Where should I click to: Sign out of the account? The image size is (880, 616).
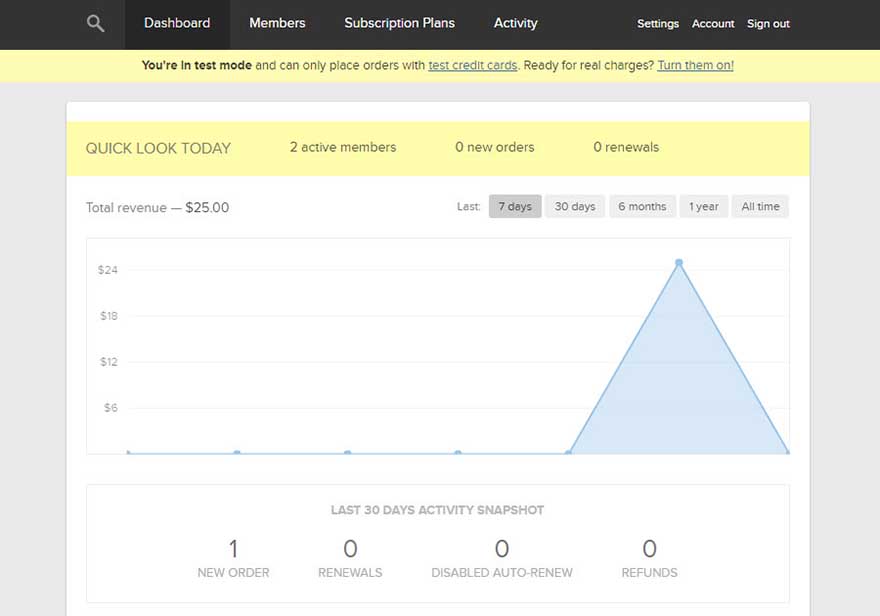pos(768,23)
